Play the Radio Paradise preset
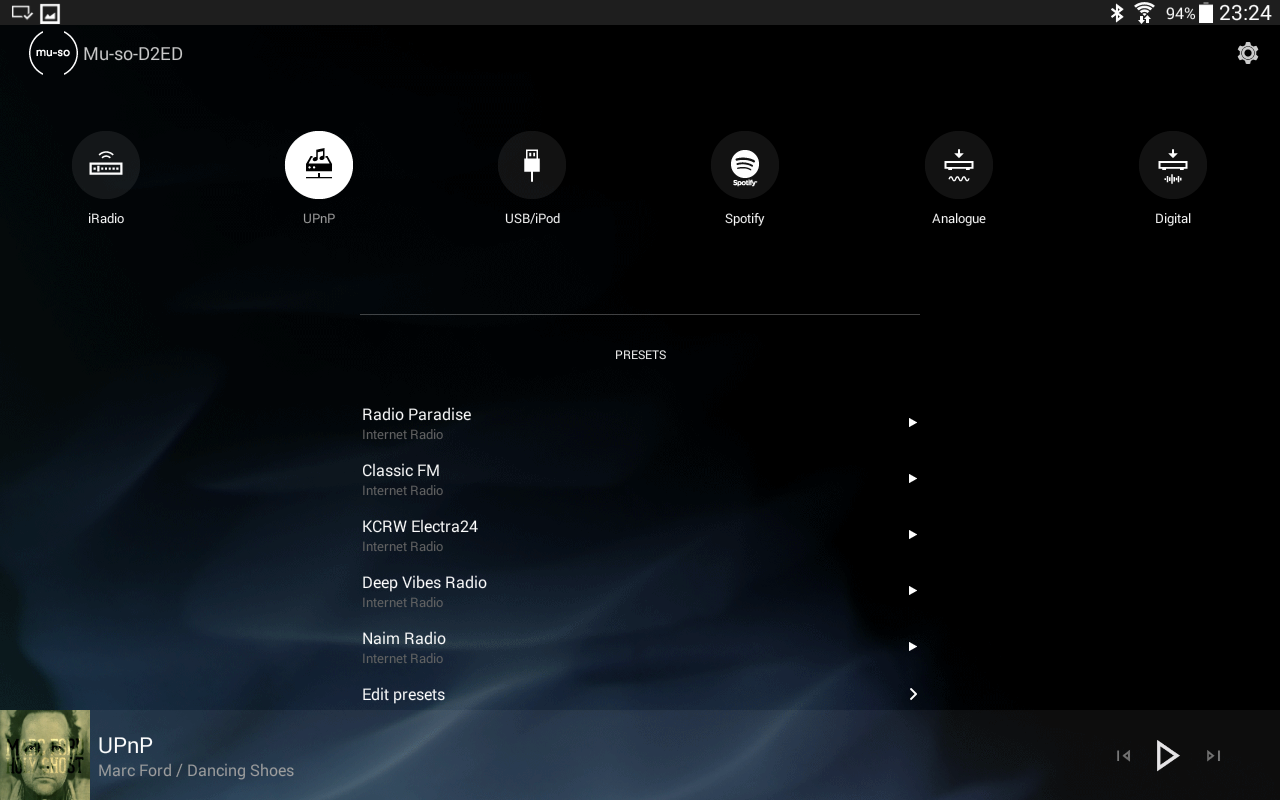1280x800 pixels. click(x=912, y=422)
